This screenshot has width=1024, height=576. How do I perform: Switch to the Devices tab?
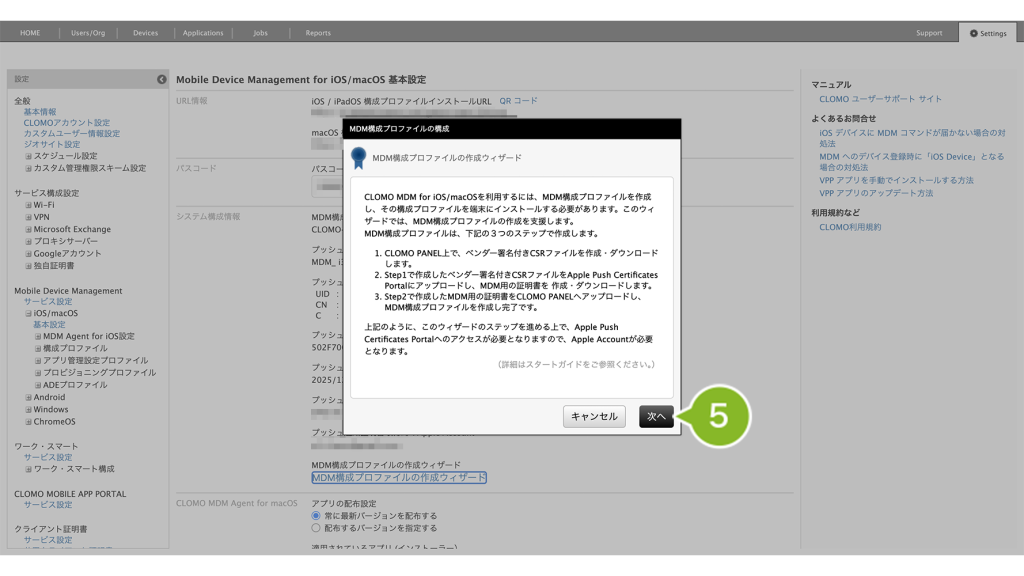(146, 33)
